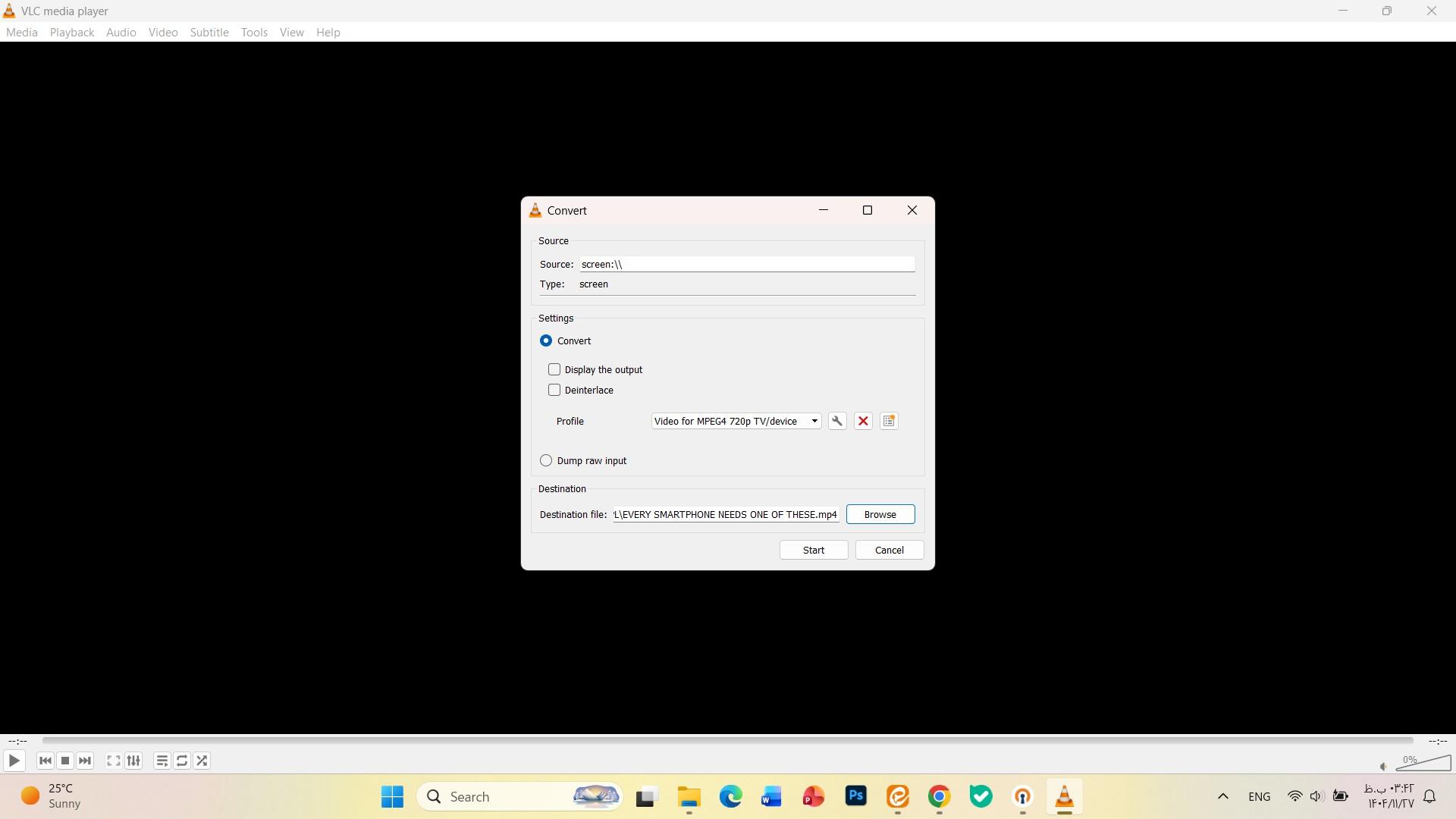Image resolution: width=1456 pixels, height=819 pixels.
Task: Open the weather widget showing 25°C Sunny
Action: tap(51, 796)
